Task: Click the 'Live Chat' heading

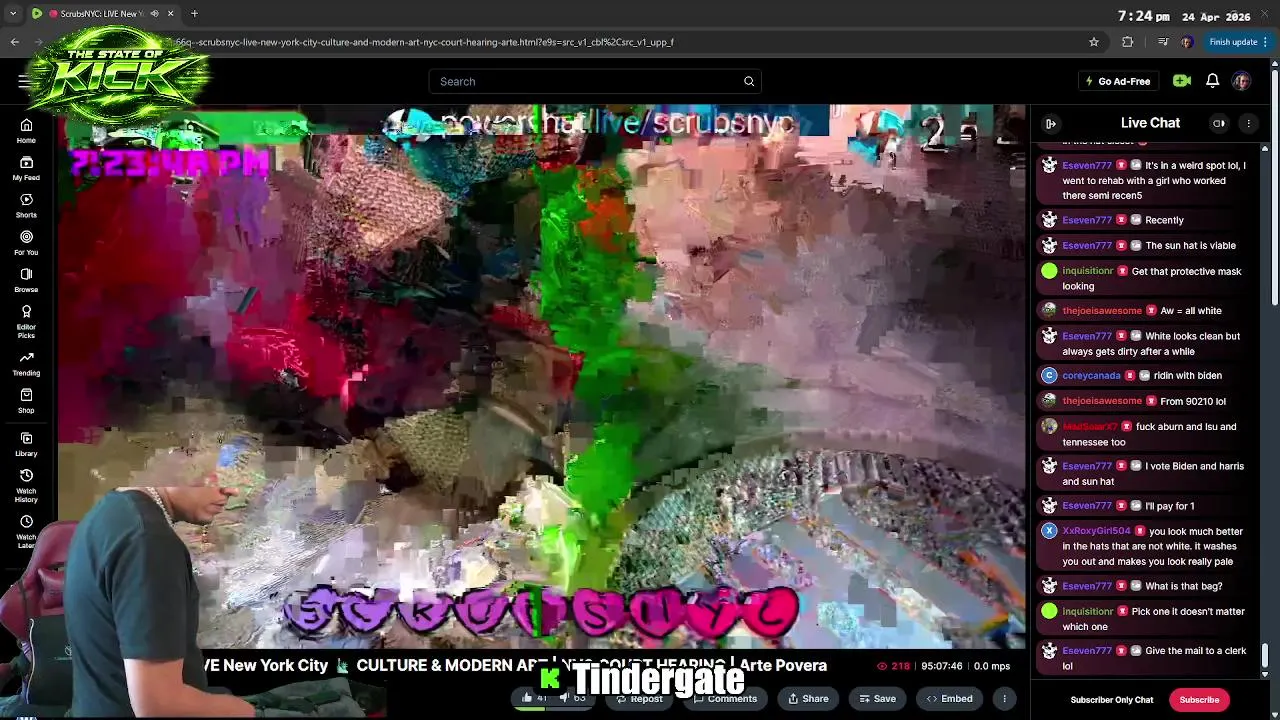Action: pyautogui.click(x=1150, y=123)
